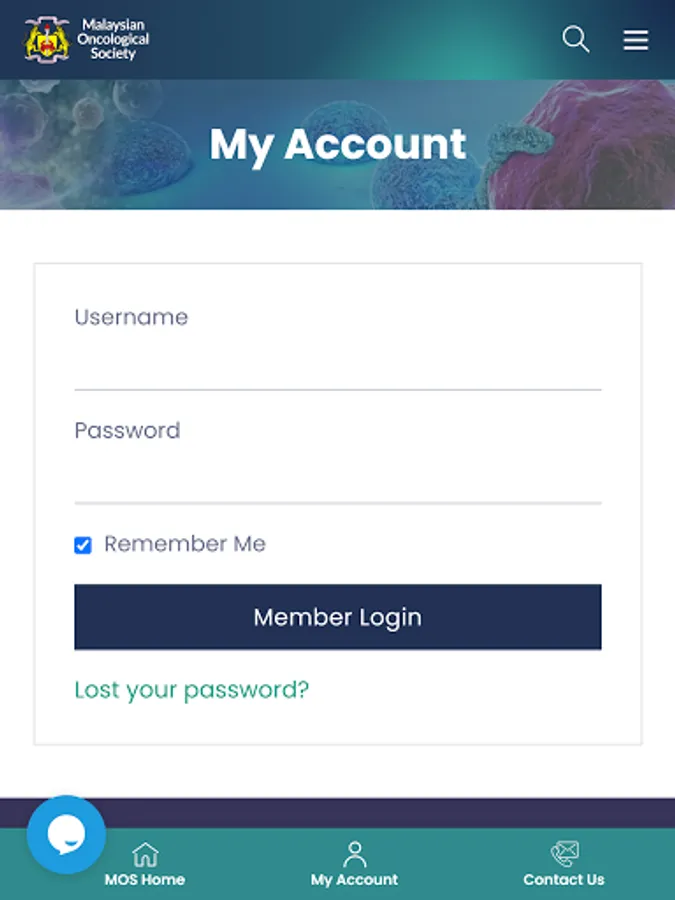Select the My Account bottom tab label

(x=354, y=879)
